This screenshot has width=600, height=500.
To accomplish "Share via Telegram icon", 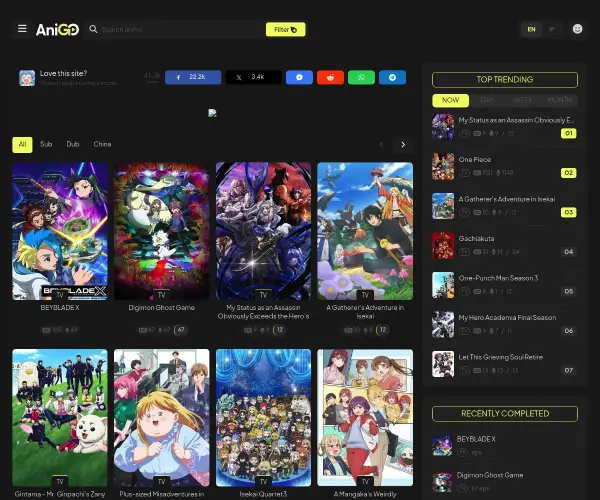I will point(392,77).
